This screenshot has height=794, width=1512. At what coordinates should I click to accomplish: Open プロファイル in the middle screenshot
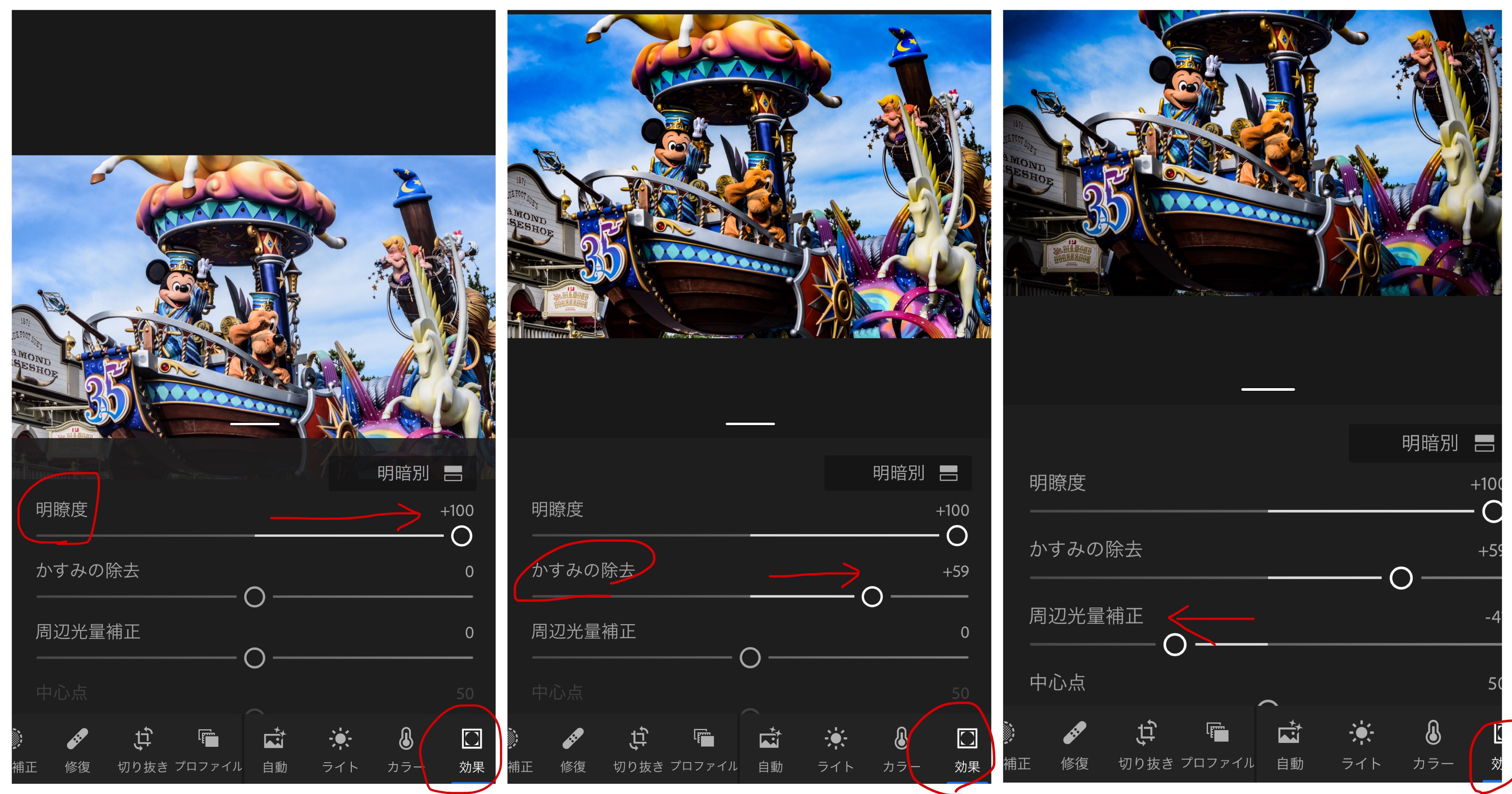(x=704, y=749)
